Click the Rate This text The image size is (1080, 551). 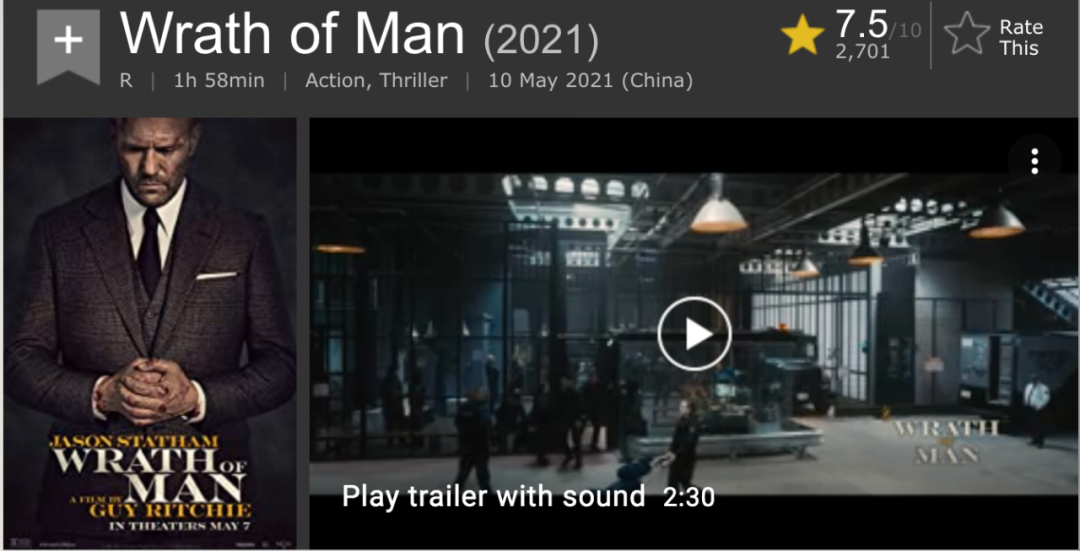click(x=1021, y=37)
